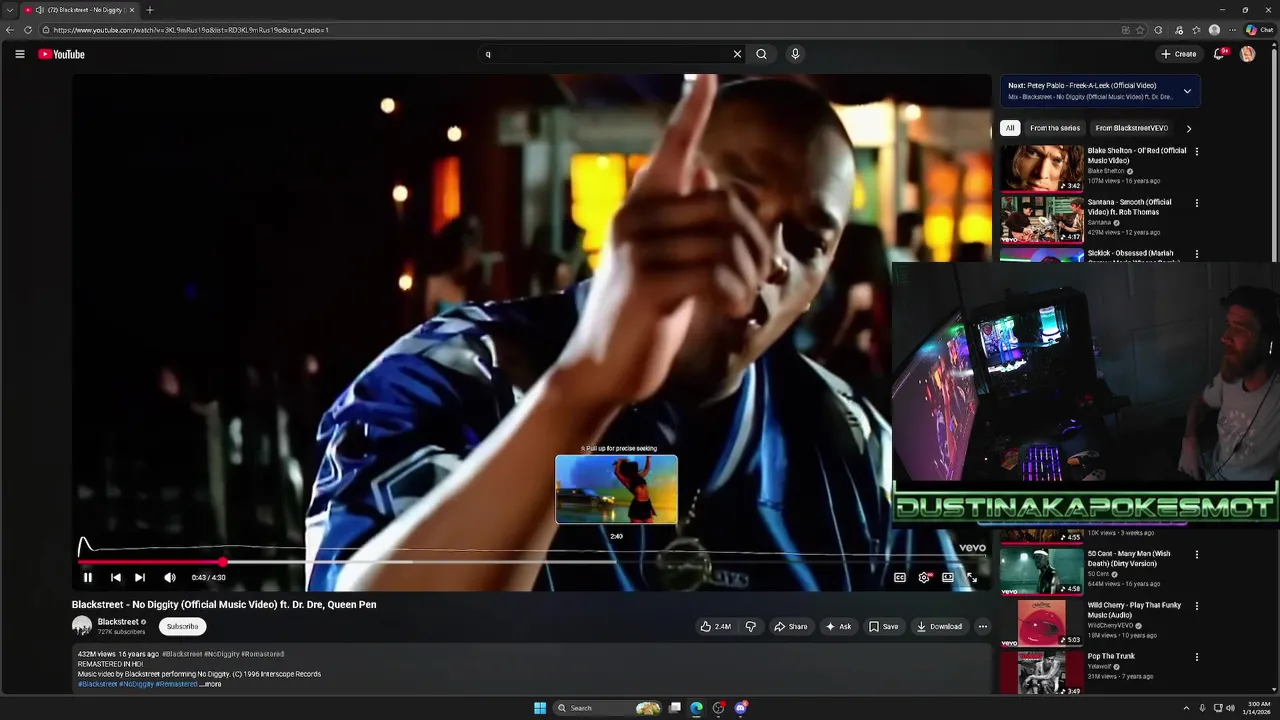
Task: Add this page to favorites star
Action: click(x=1141, y=30)
